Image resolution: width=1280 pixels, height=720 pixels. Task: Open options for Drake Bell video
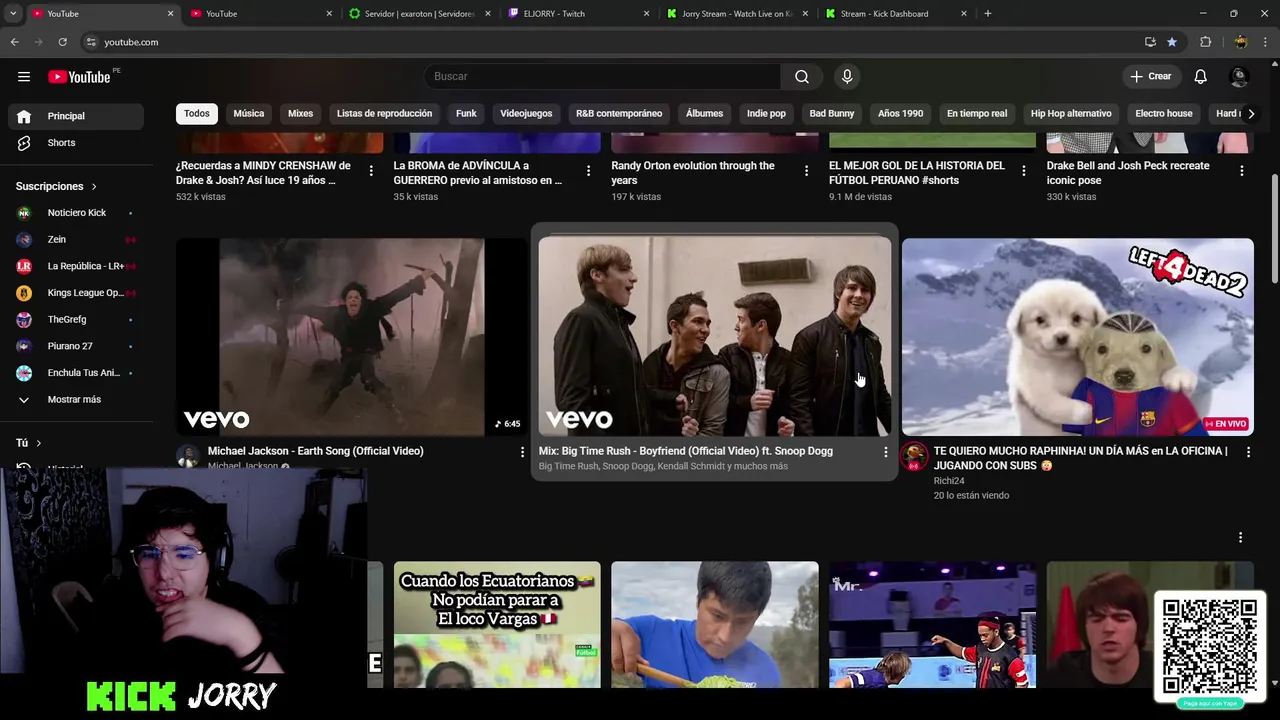click(1241, 171)
